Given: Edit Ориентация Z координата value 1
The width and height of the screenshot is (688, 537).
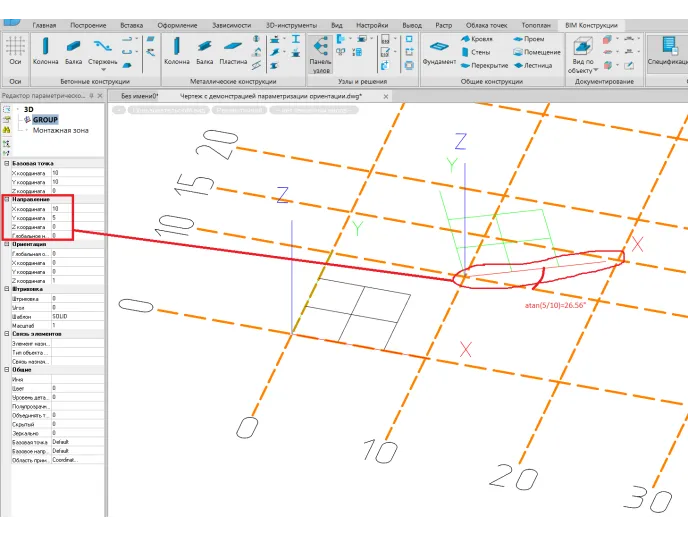Looking at the screenshot, I should [78, 281].
